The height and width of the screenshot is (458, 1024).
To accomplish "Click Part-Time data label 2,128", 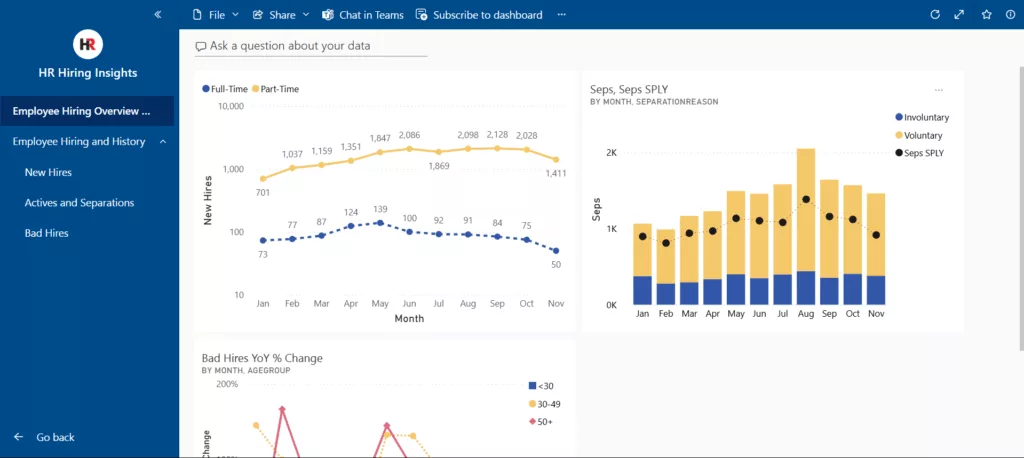I will point(498,135).
